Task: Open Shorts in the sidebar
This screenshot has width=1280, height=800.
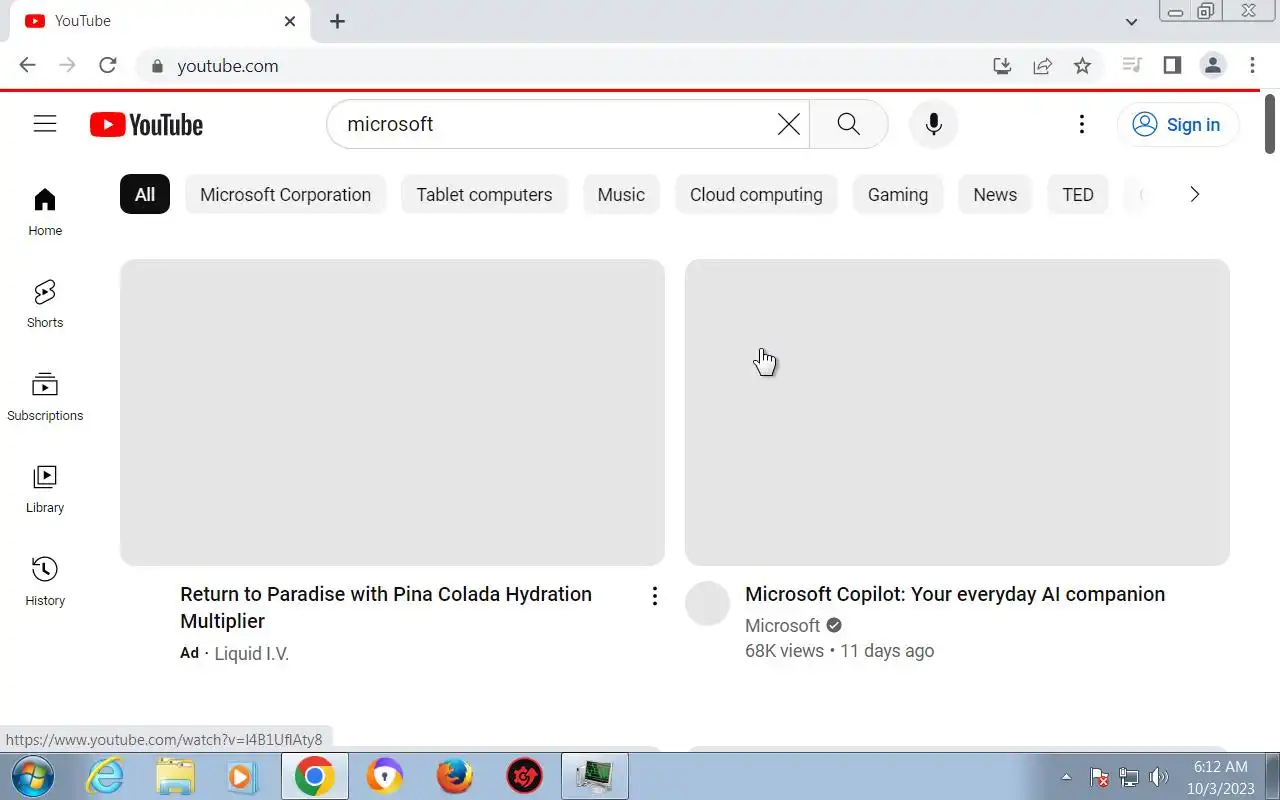Action: pos(45,304)
